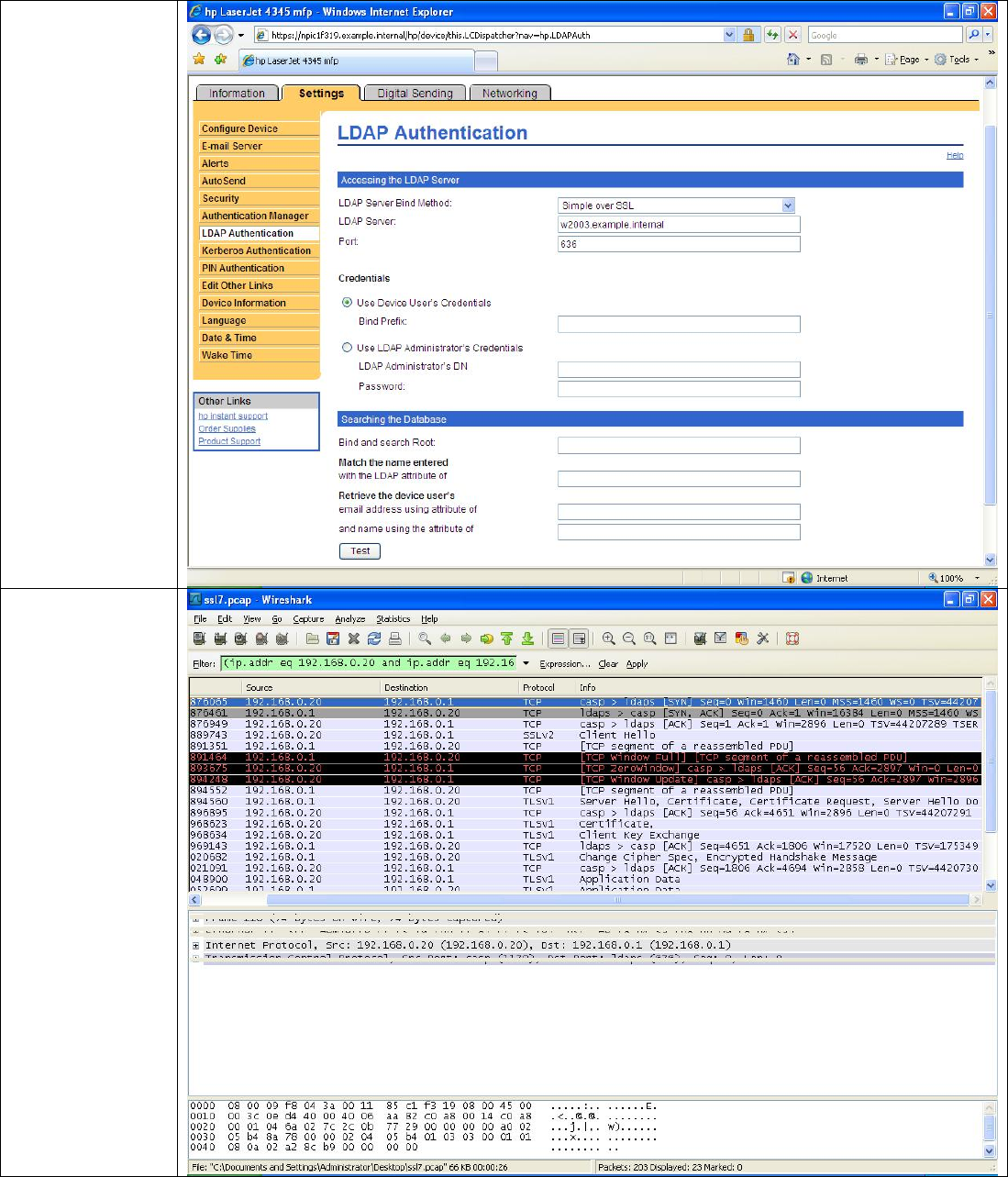
Task: Open recent pages dropdown beside forward button
Action: pos(241,35)
